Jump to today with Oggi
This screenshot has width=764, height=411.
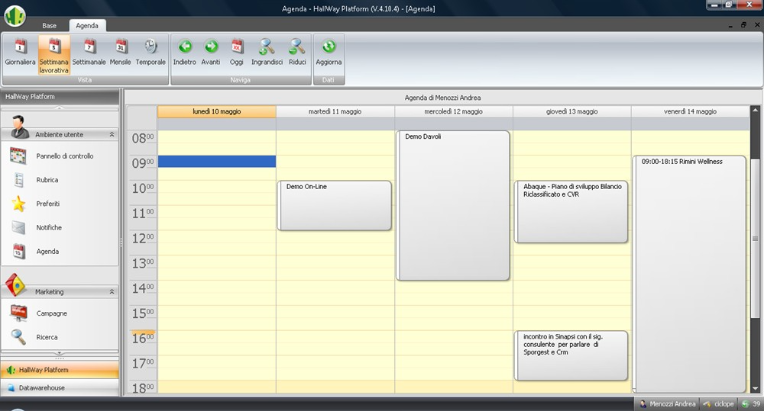pyautogui.click(x=237, y=53)
